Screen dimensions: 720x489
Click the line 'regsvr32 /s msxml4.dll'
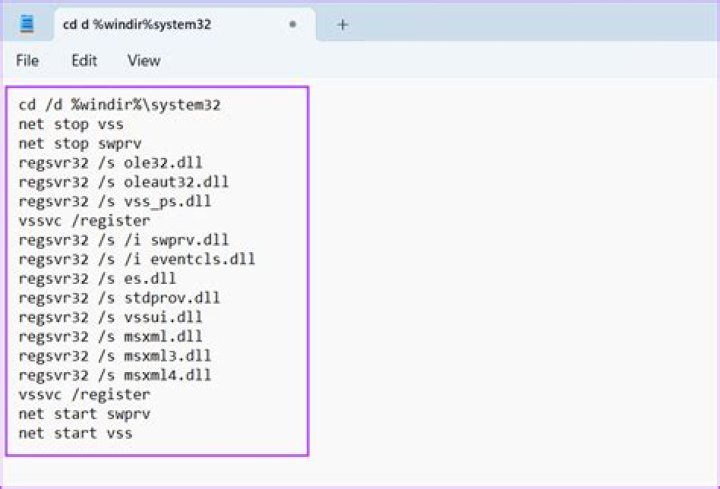[x=115, y=375]
